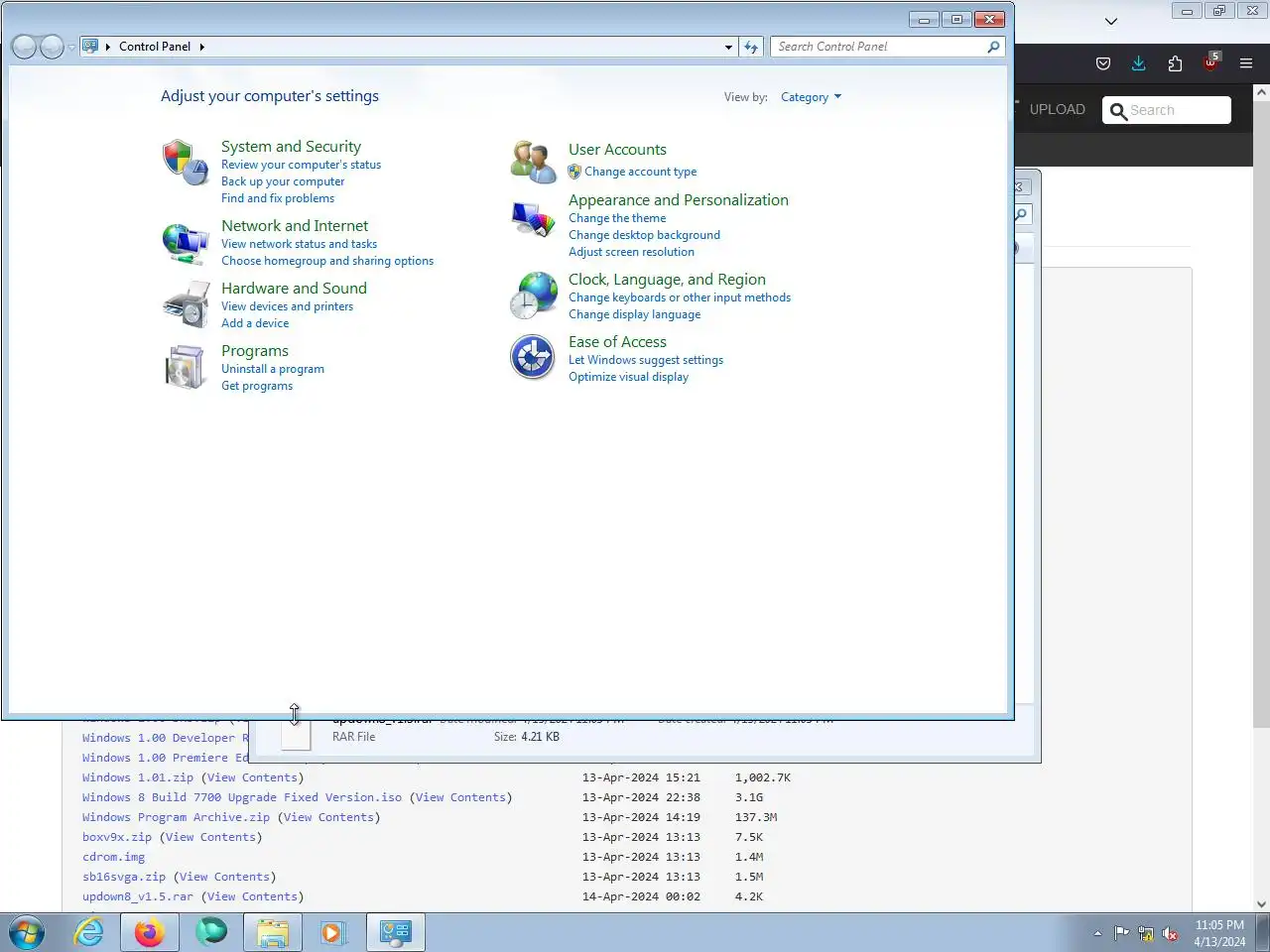Open System and Security shield icon

tap(186, 162)
